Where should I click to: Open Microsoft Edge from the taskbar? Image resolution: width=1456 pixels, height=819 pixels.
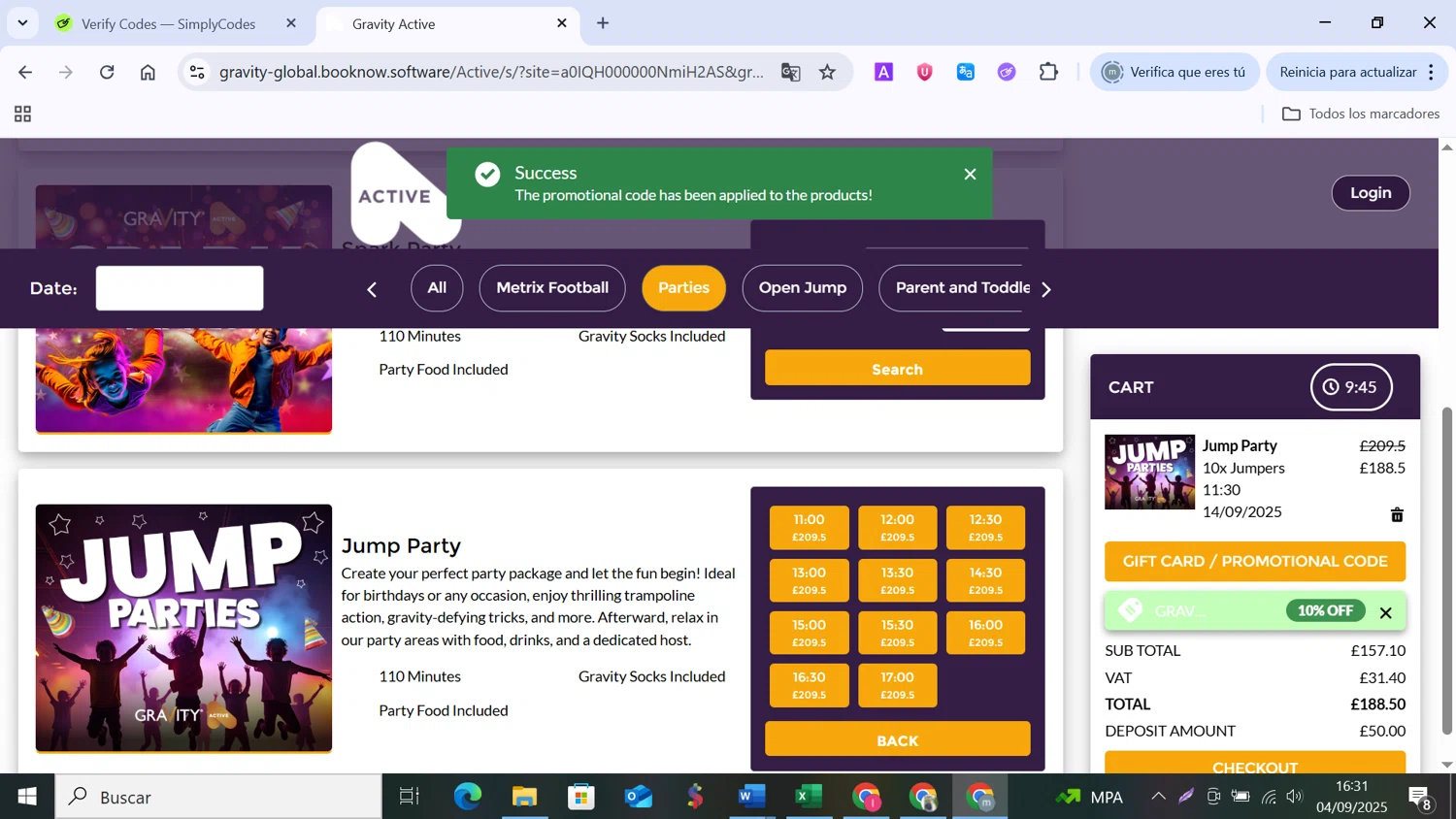[x=468, y=797]
